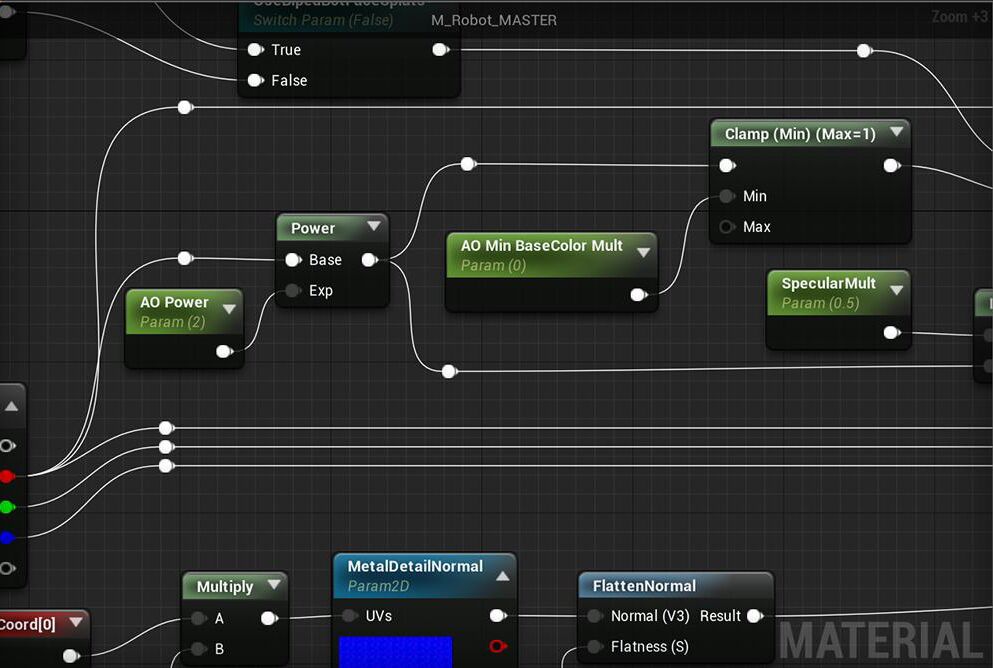
Task: Click the True input pin on Switch Param
Action: click(x=256, y=50)
